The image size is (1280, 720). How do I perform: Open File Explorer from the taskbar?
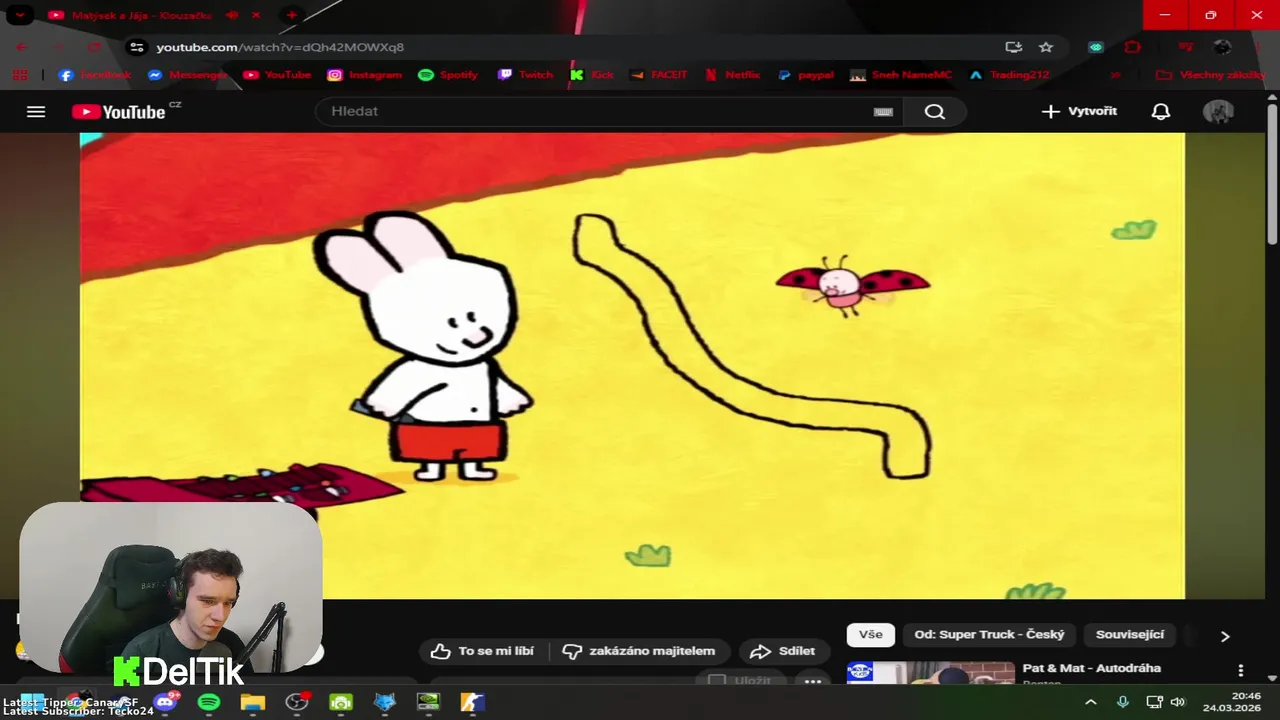[252, 702]
